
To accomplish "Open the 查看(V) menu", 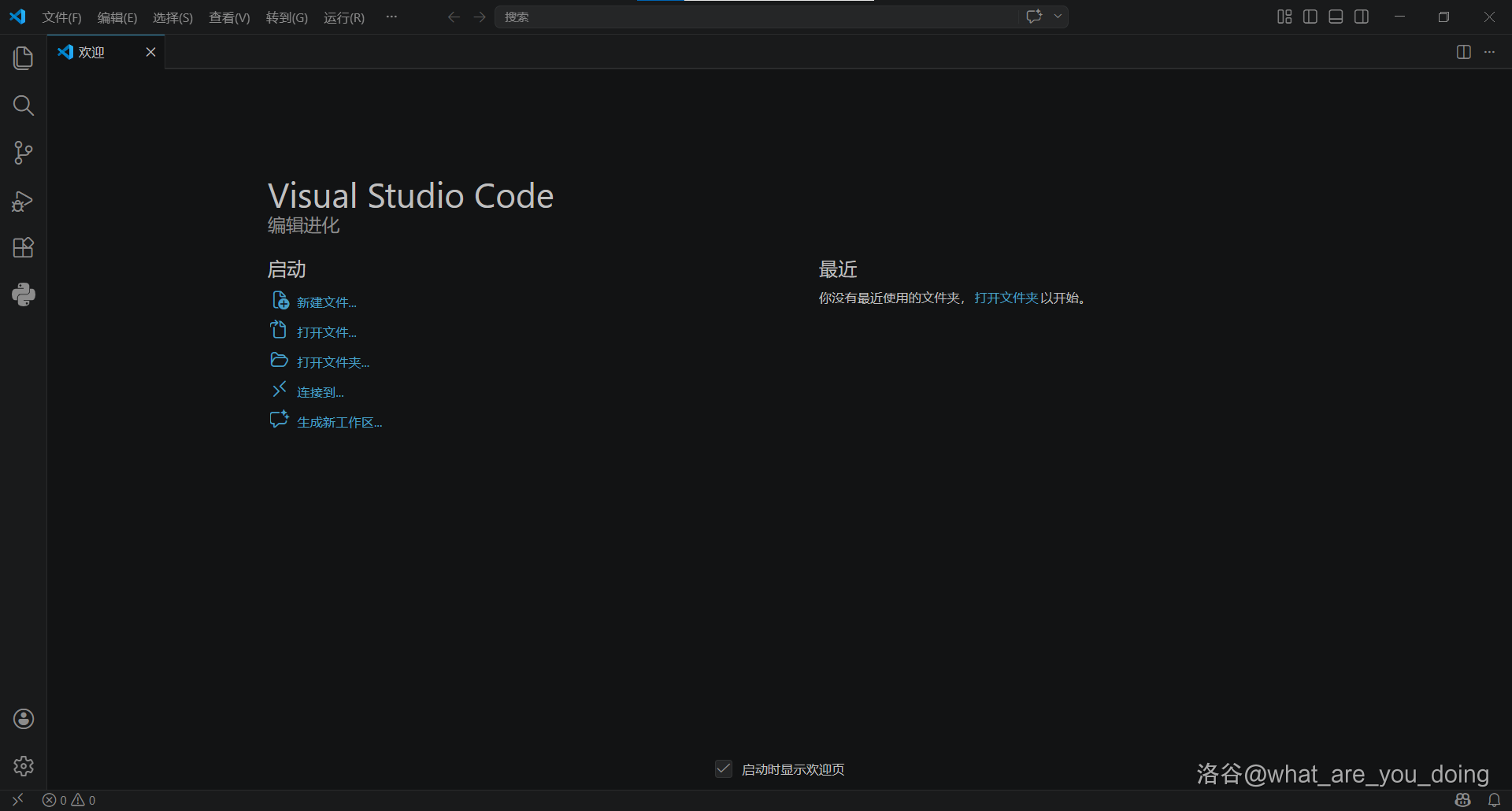I will (229, 17).
